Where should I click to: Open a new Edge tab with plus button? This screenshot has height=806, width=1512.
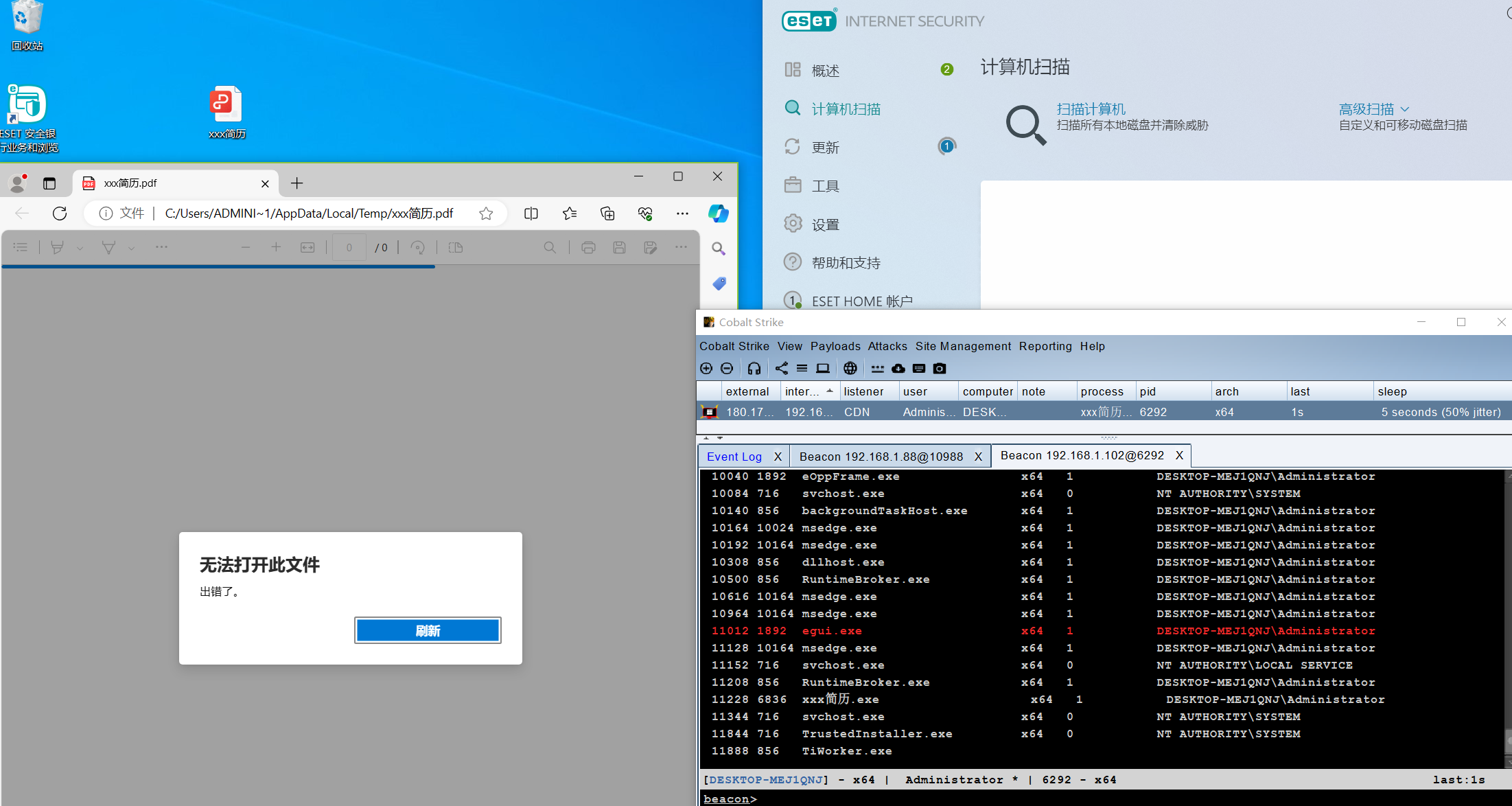click(296, 183)
